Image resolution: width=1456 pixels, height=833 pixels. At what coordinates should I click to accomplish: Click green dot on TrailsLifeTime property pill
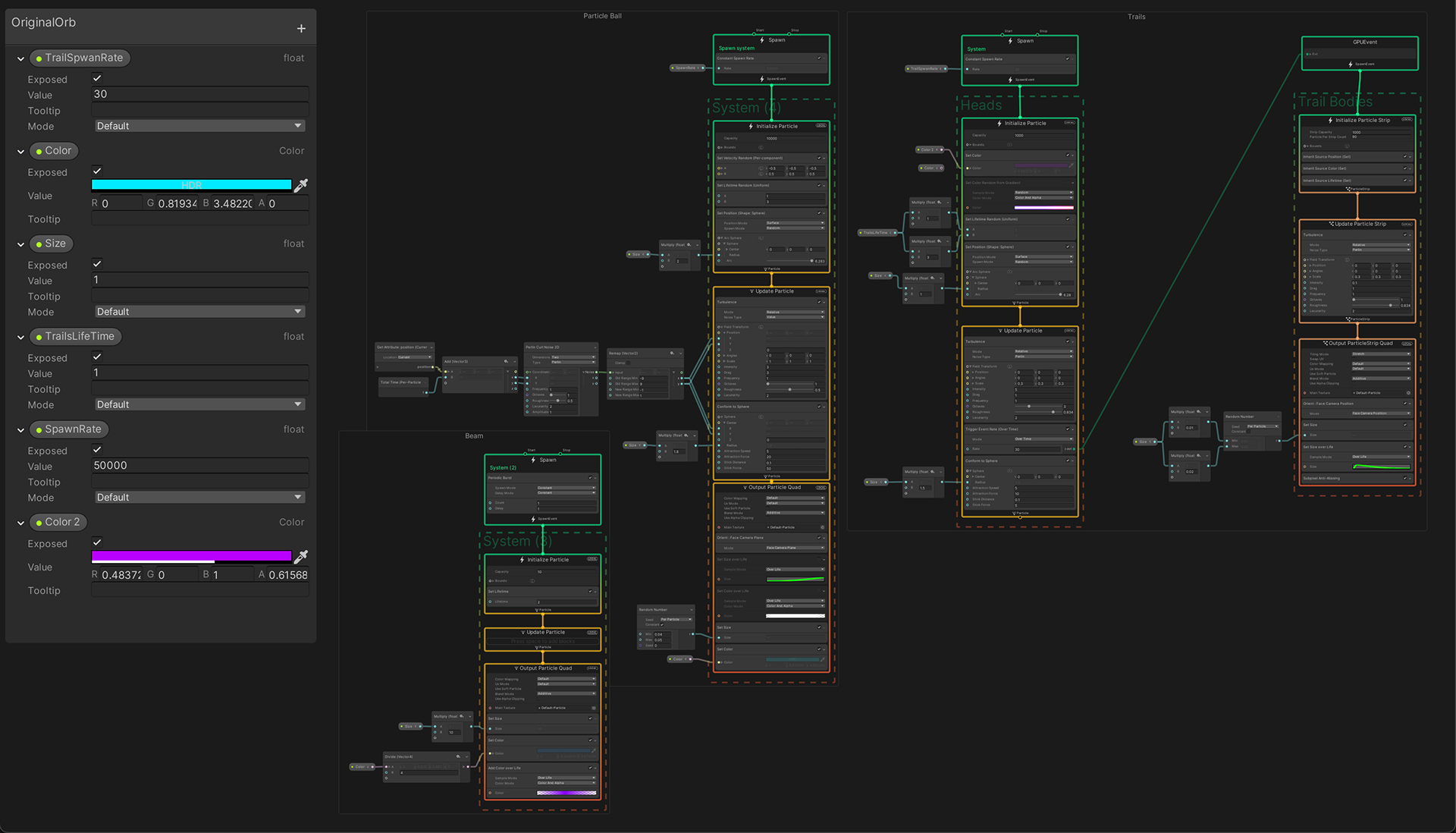tap(39, 337)
